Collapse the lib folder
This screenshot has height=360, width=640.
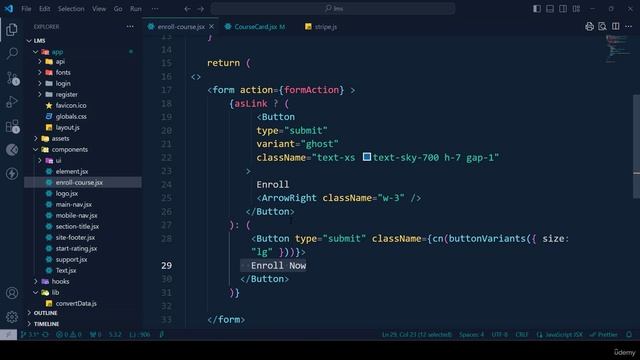36,292
